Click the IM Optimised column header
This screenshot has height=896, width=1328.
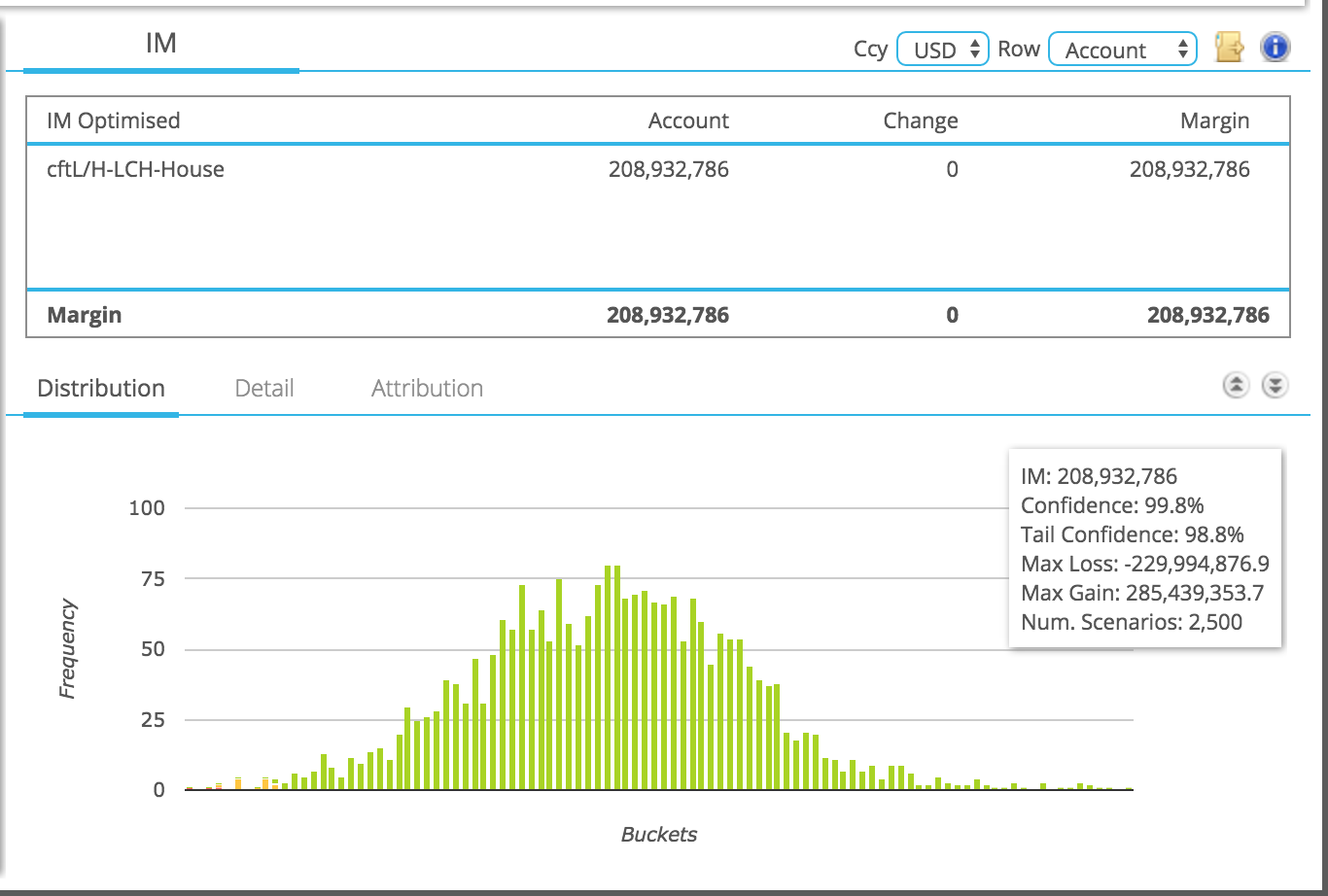coord(114,121)
